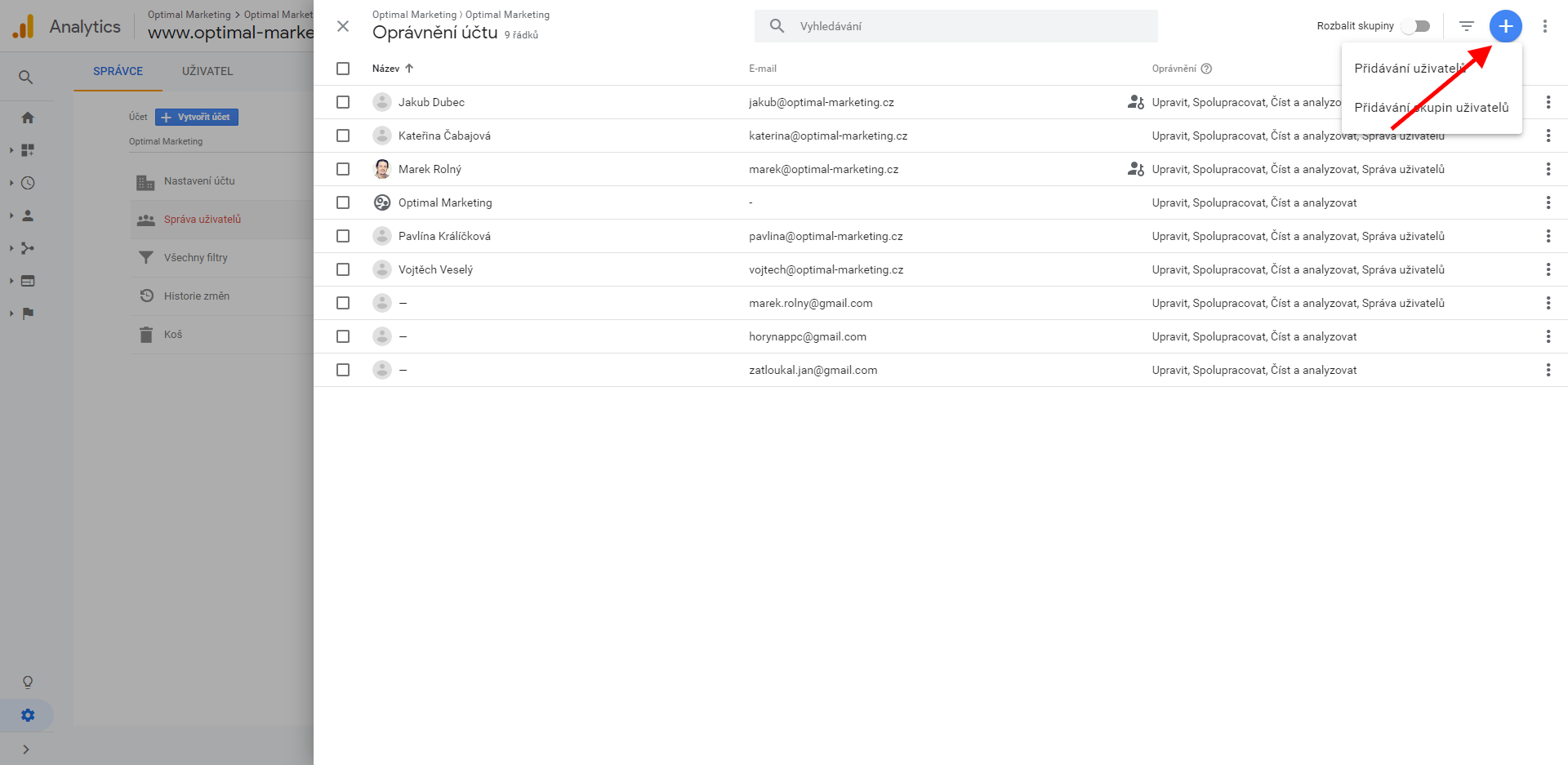
Task: Open row menu for Kateřina Čabajová
Action: click(x=1548, y=136)
